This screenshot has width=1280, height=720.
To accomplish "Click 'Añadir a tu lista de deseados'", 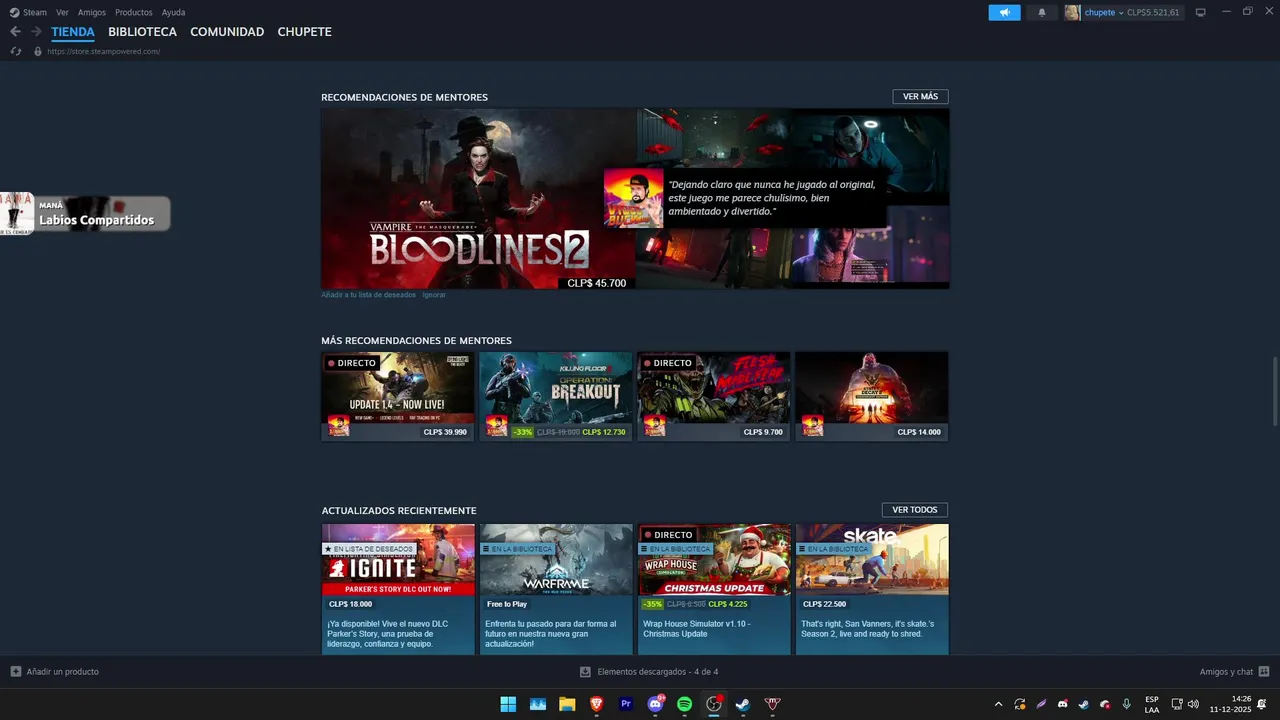I will [368, 295].
